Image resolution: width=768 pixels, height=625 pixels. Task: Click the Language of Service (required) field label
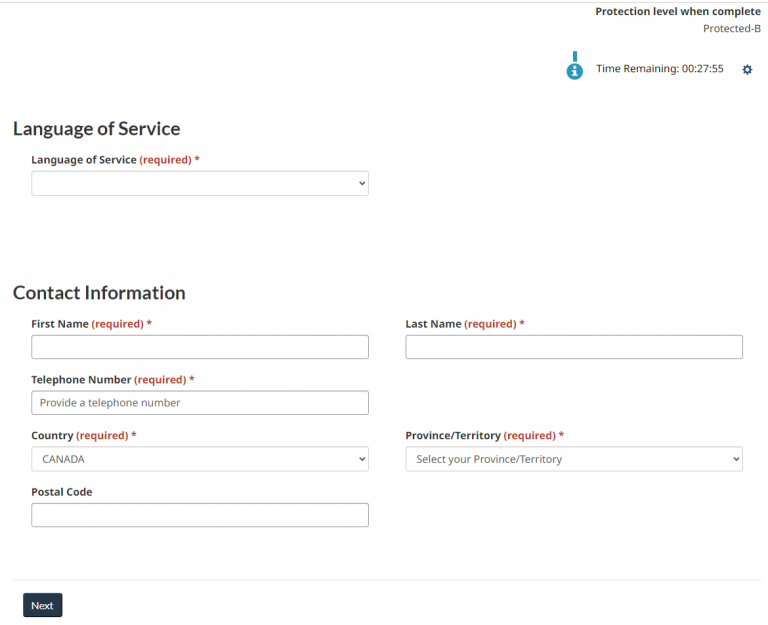(116, 160)
